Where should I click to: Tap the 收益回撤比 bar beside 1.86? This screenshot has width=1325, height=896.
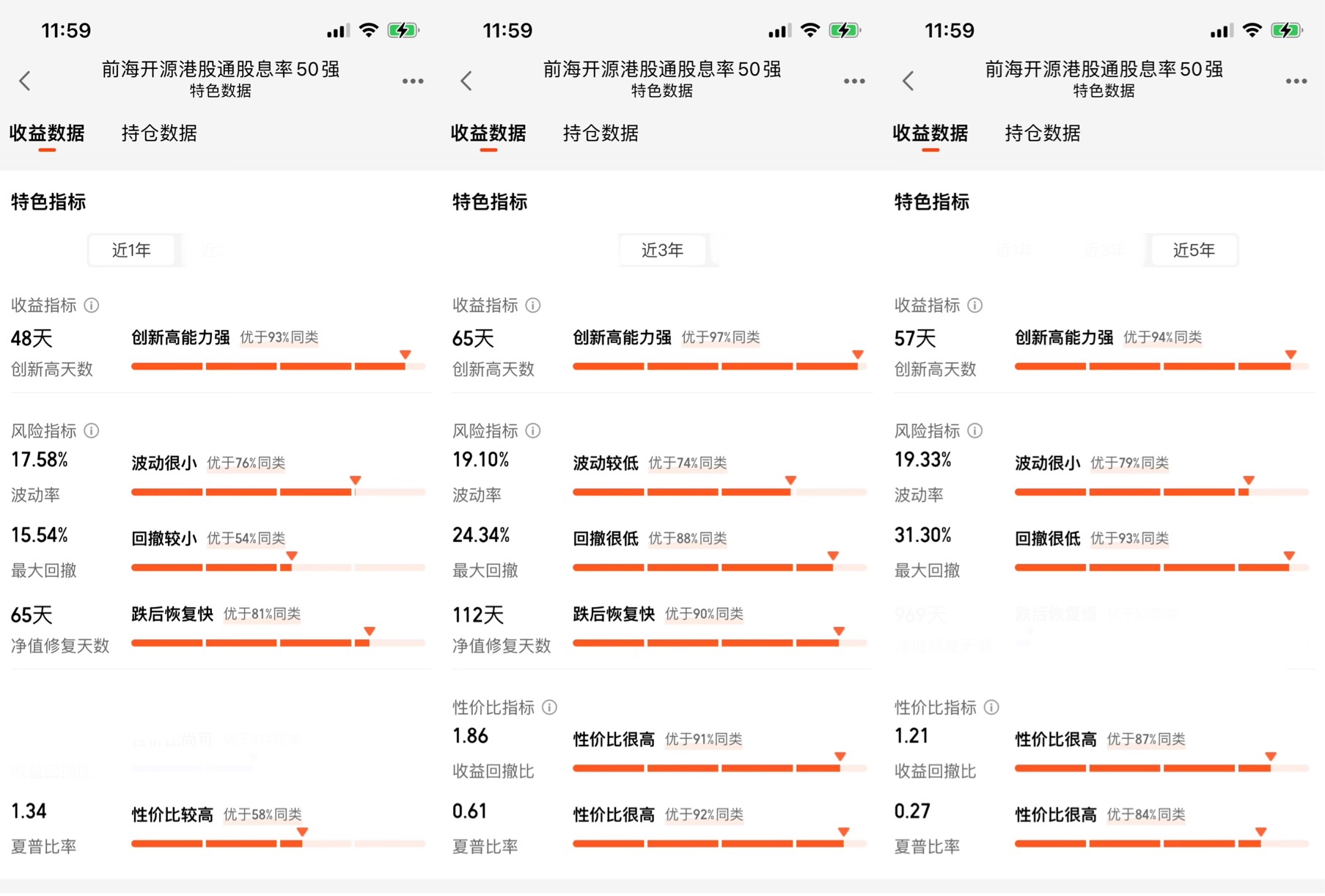719,768
